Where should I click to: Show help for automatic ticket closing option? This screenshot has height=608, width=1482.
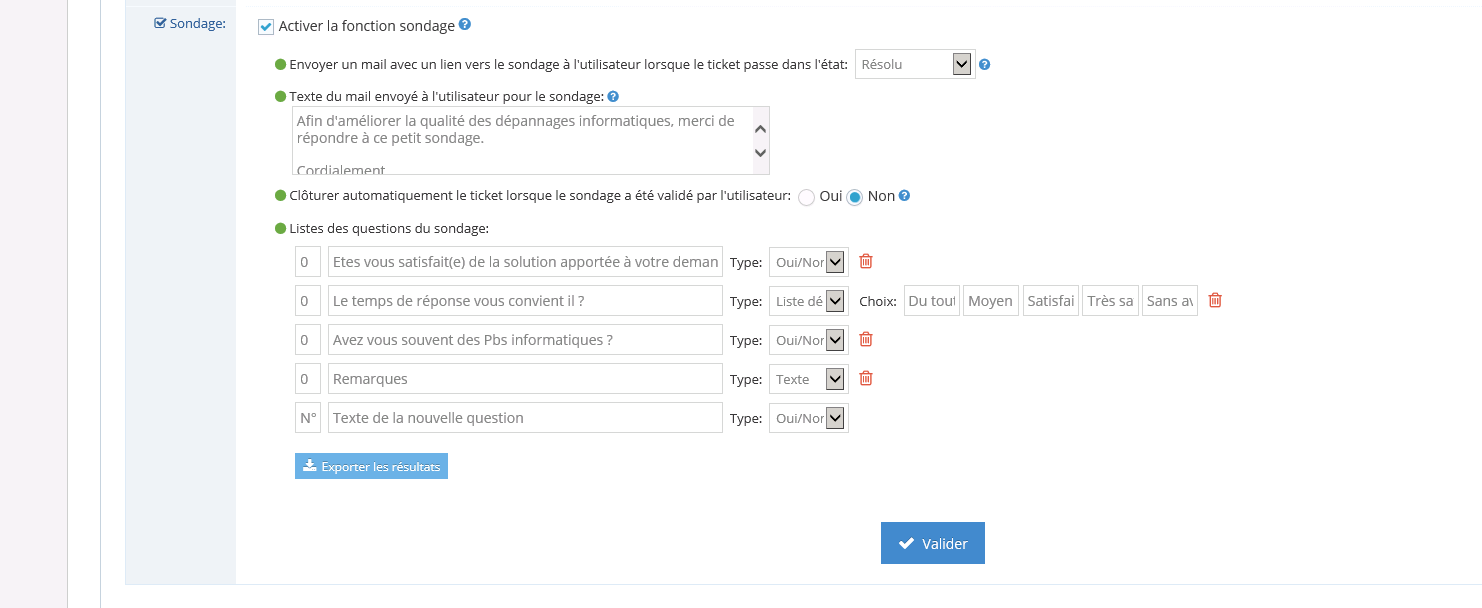[x=904, y=196]
